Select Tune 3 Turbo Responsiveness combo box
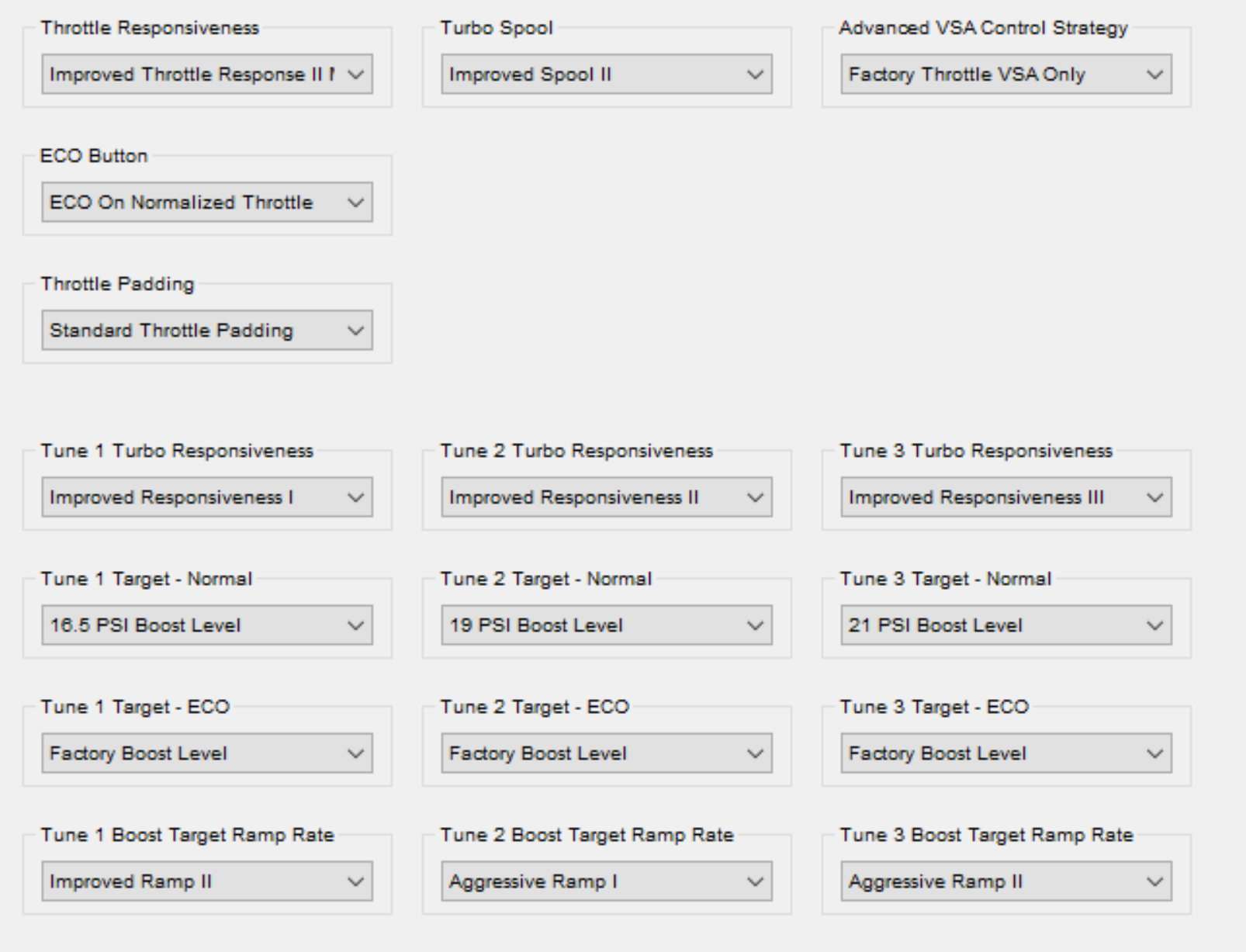This screenshot has height=952, width=1246. (x=1006, y=497)
